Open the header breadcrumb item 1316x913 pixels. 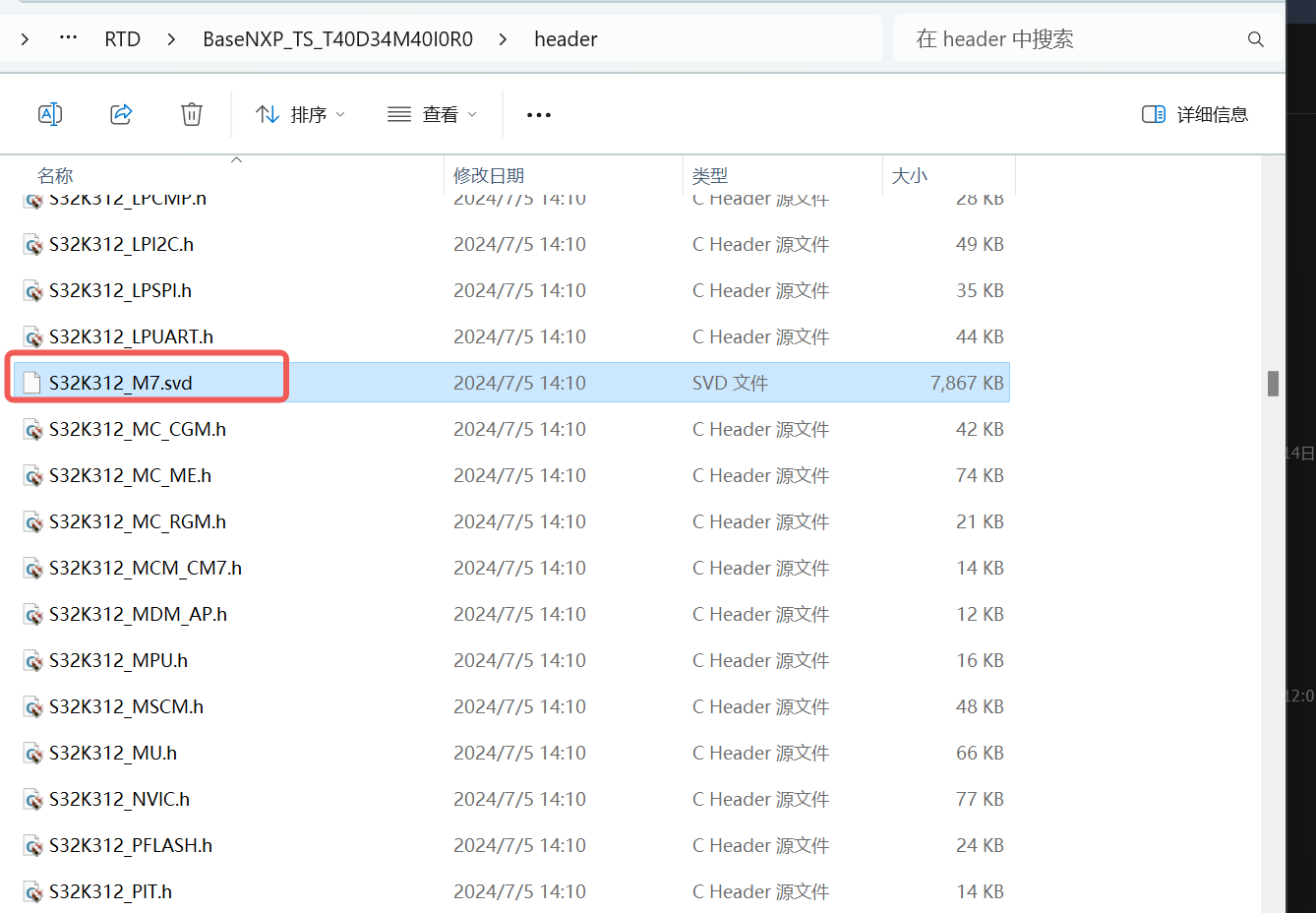pos(566,38)
